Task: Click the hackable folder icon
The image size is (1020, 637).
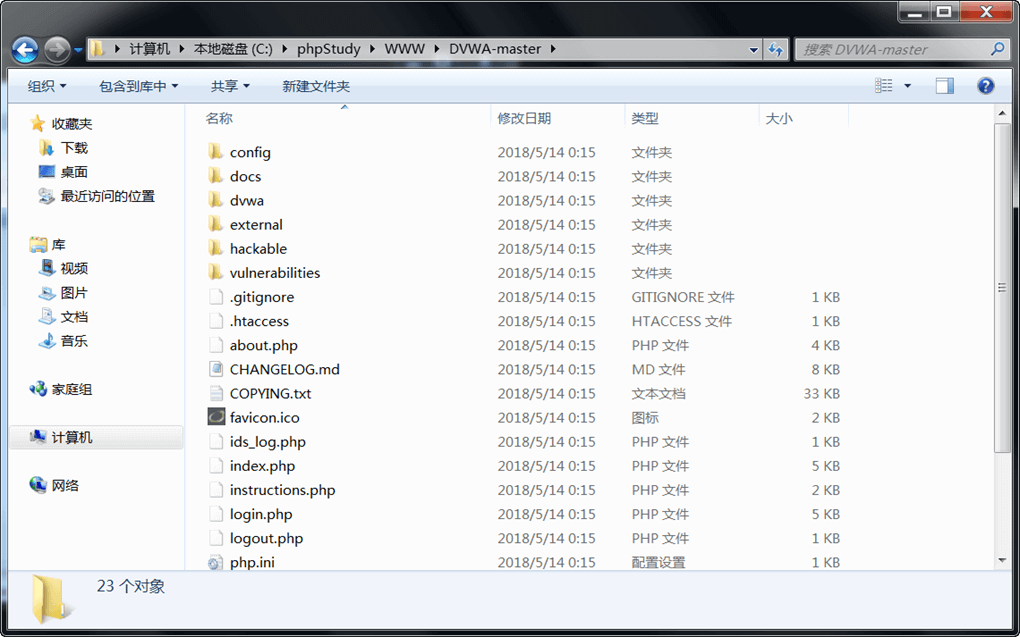Action: point(216,248)
